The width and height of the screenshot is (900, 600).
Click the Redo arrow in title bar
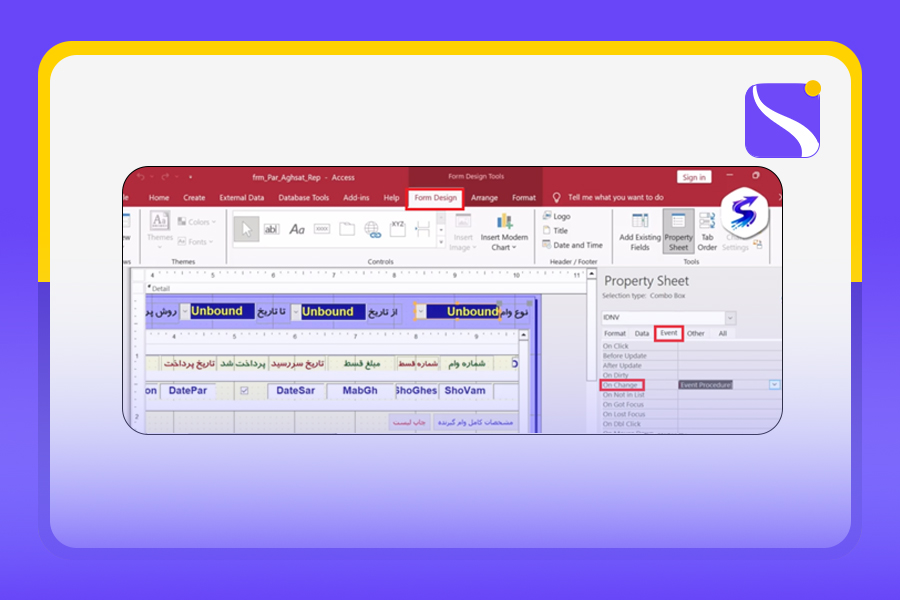[165, 177]
